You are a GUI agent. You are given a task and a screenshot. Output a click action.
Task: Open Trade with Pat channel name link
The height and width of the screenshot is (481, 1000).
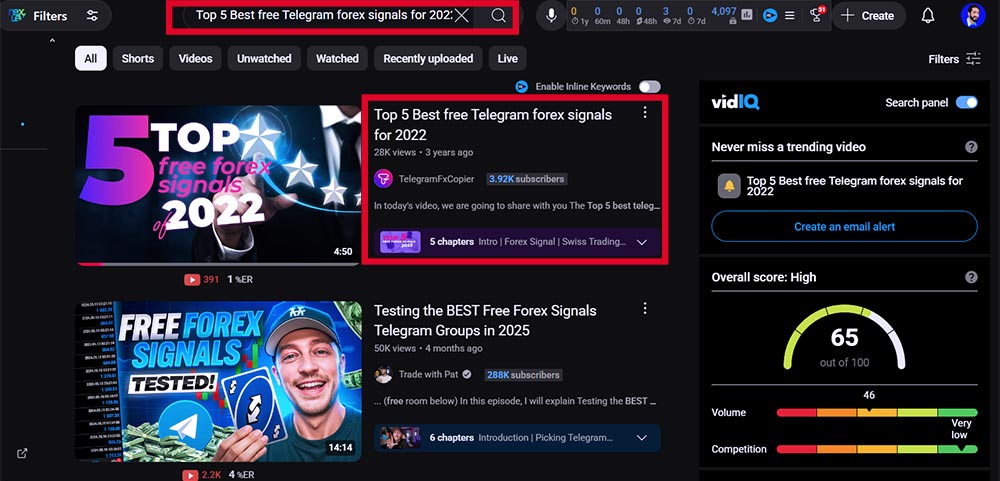pyautogui.click(x=429, y=374)
